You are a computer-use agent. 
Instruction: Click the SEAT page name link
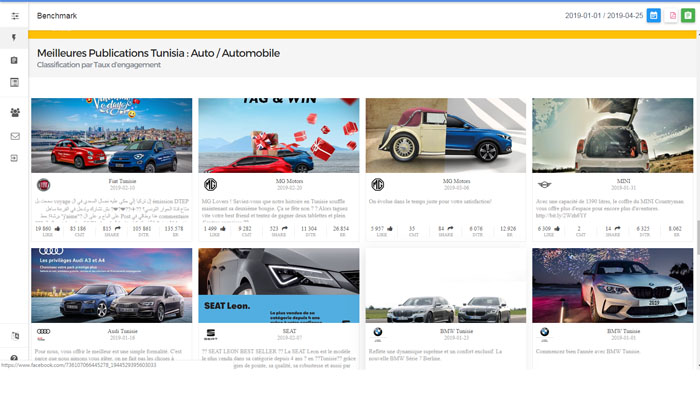pos(289,330)
